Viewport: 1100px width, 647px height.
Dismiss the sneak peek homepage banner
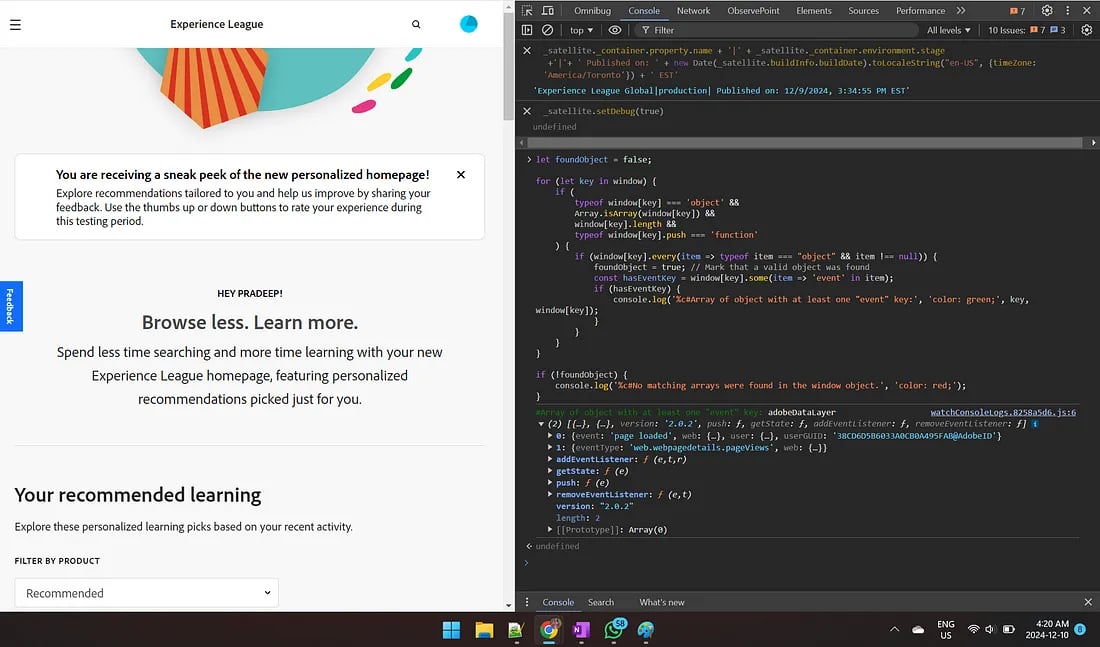coord(461,175)
